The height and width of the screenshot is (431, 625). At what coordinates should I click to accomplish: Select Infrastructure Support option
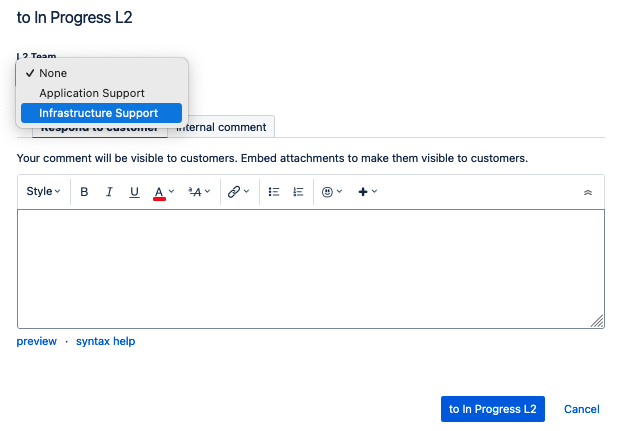[101, 113]
